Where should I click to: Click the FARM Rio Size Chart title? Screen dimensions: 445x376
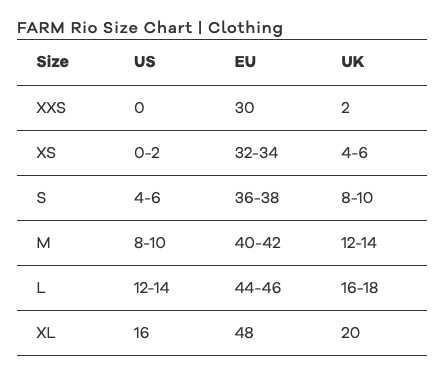point(150,28)
